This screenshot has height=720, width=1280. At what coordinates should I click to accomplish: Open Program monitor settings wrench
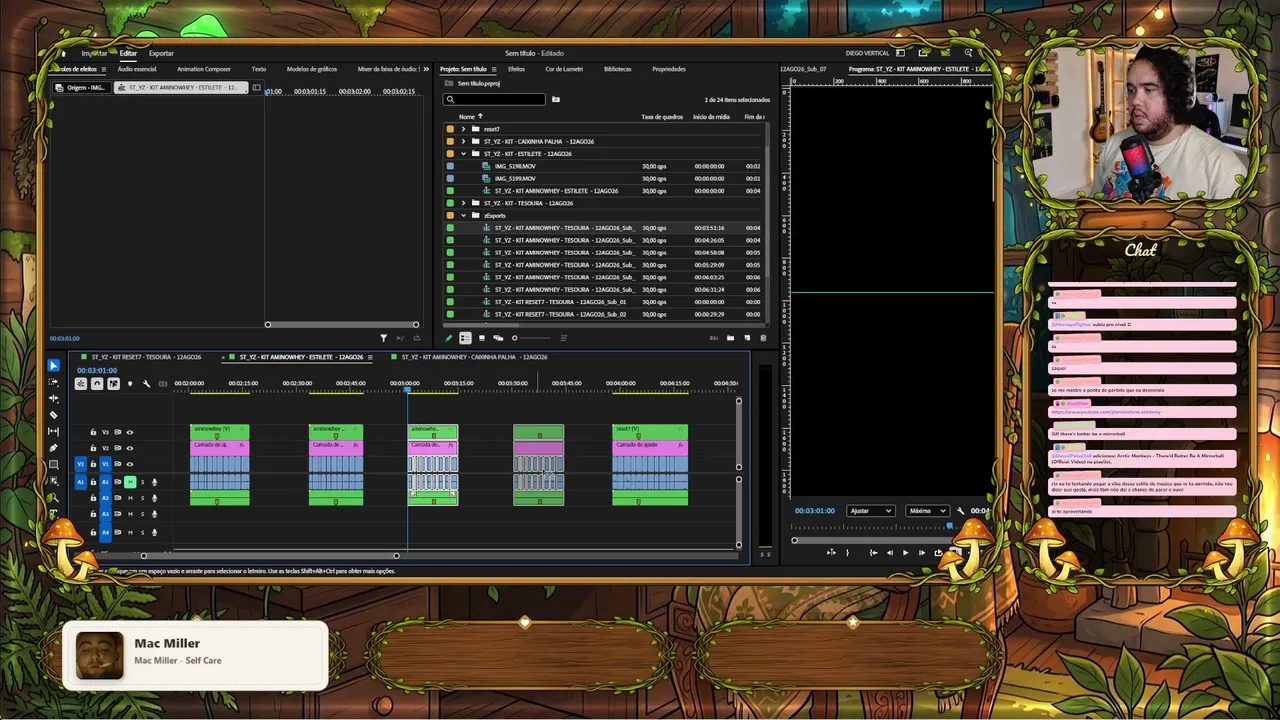point(961,511)
